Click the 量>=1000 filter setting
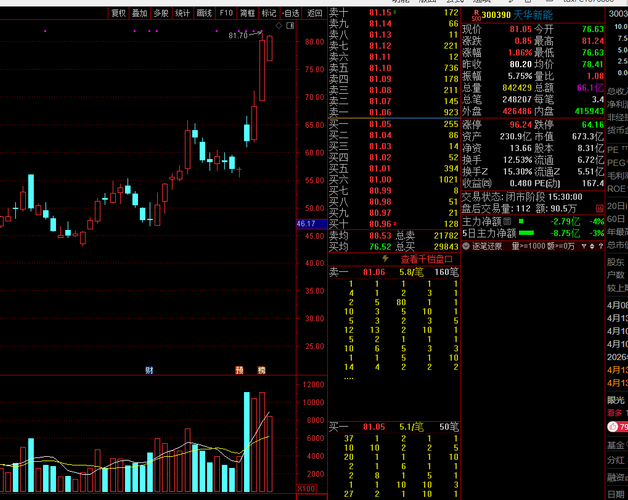Viewport: 628px width, 500px height. (529, 246)
